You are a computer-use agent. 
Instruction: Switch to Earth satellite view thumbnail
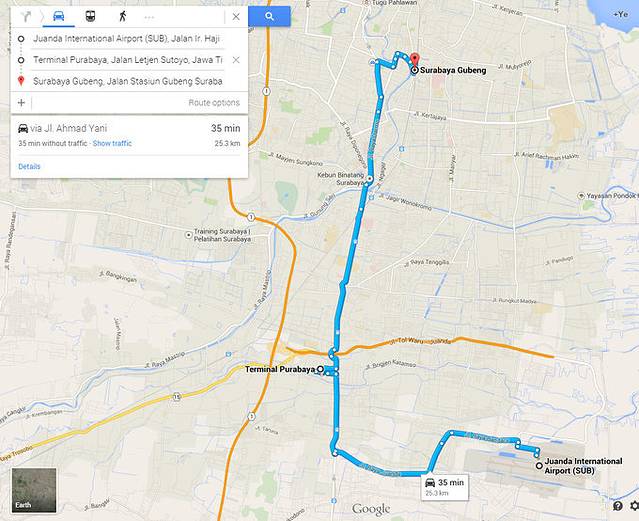pyautogui.click(x=34, y=490)
